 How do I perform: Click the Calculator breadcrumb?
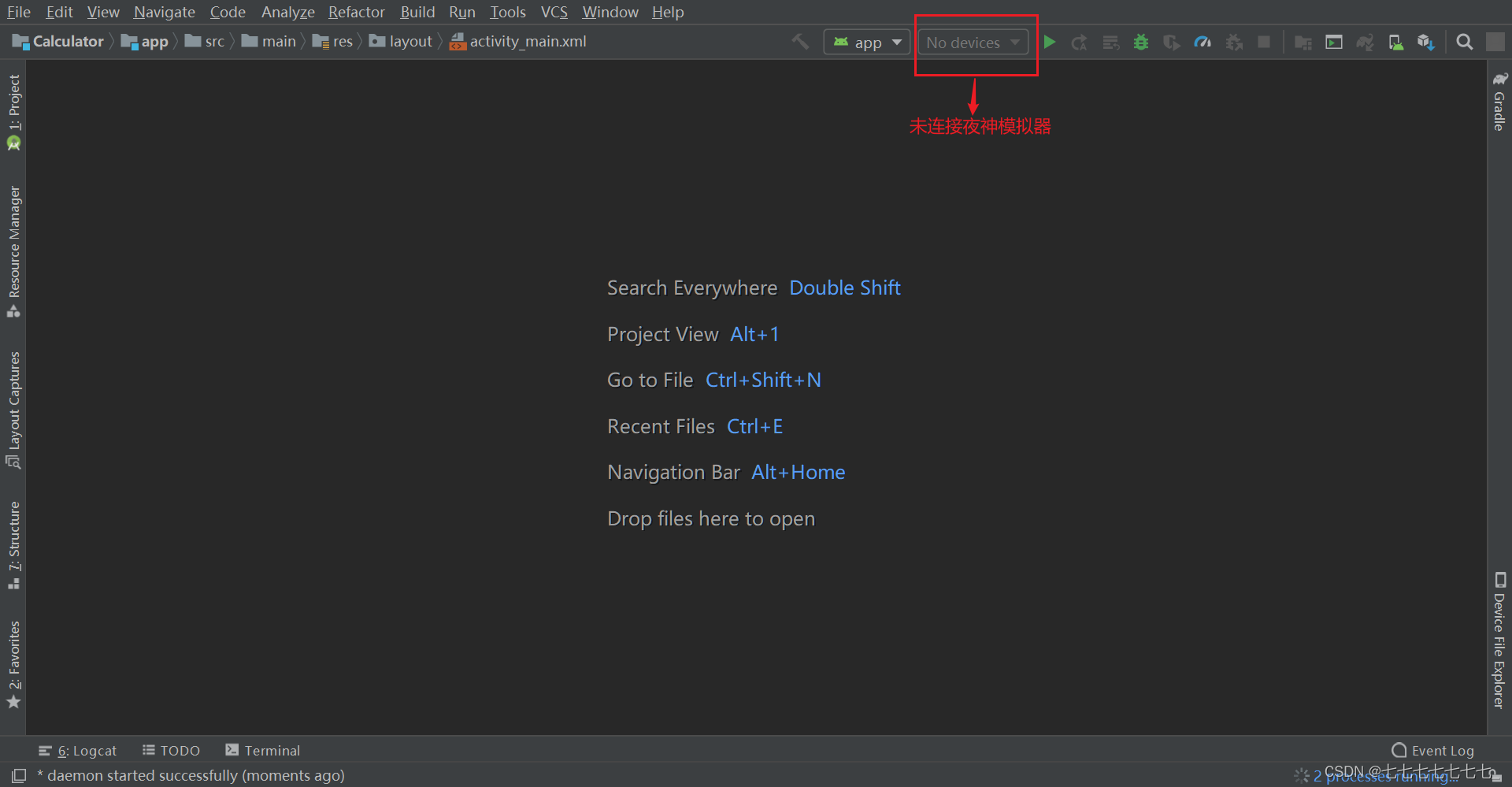(58, 42)
